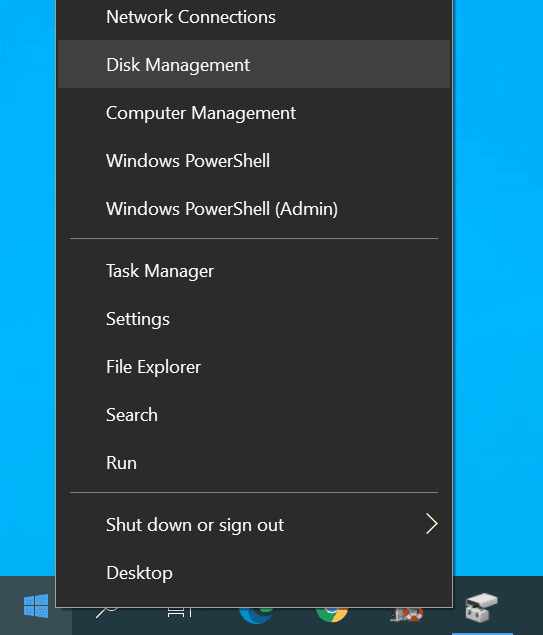Select Disk Management in the menu

(254, 64)
